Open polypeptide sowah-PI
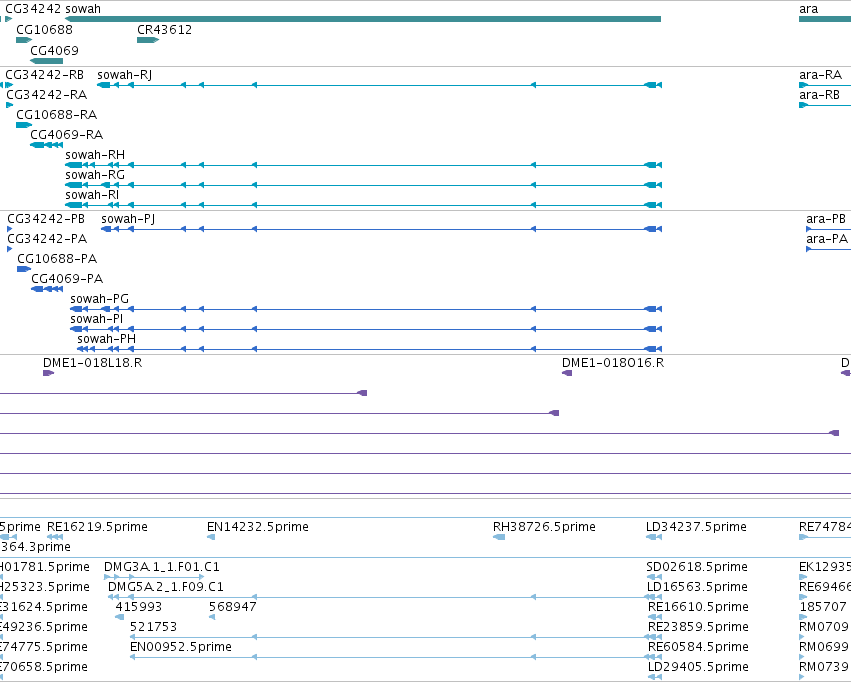This screenshot has width=851, height=682. 366,329
